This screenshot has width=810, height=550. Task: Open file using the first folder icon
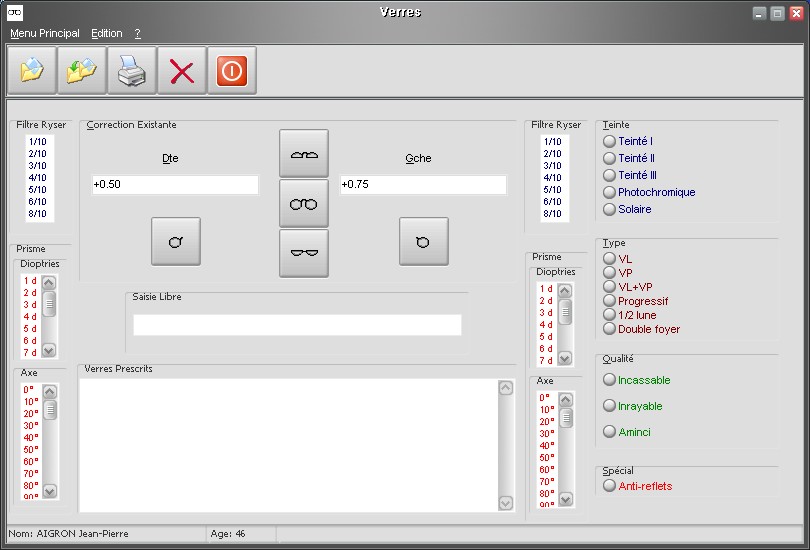[x=32, y=70]
